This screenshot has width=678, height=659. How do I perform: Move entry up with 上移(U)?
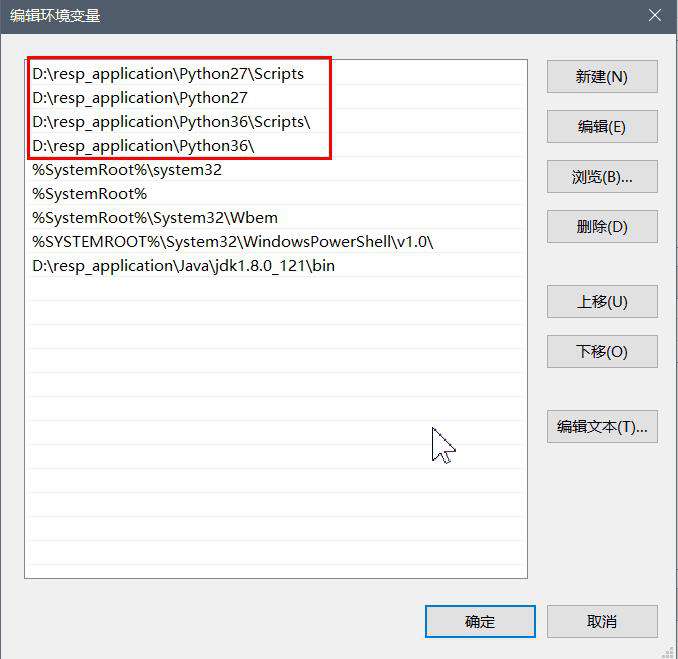602,301
